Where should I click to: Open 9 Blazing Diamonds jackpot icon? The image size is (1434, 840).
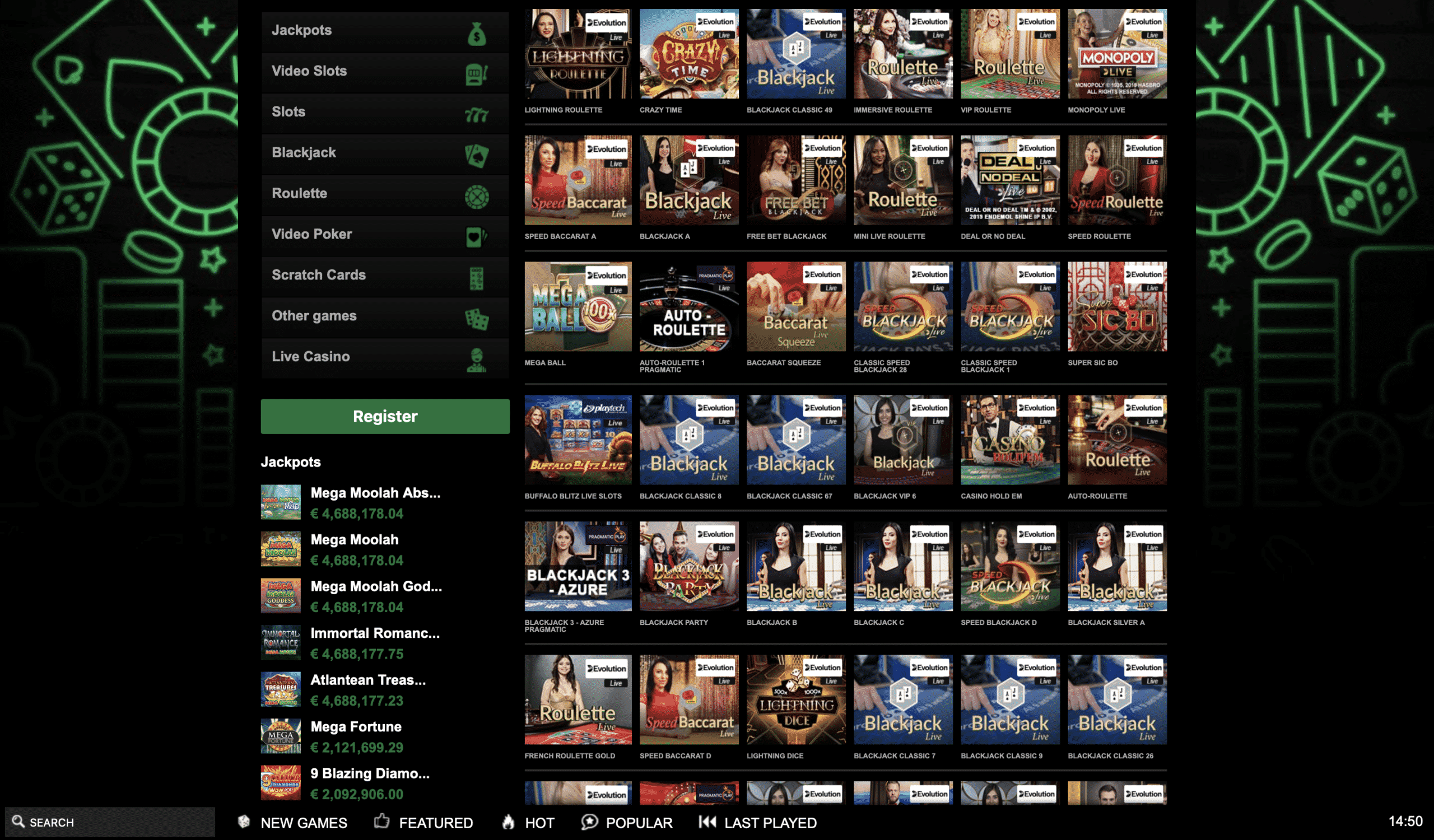[x=281, y=782]
